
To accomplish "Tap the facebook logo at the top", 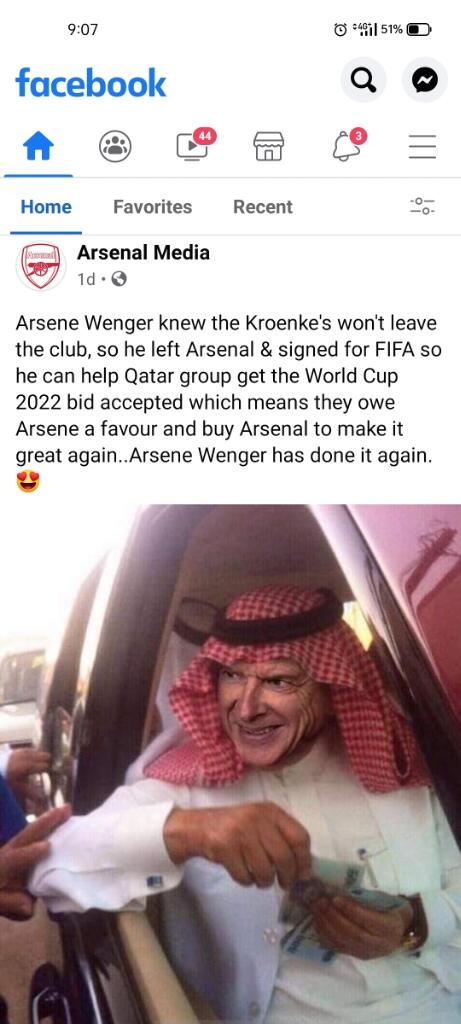I will point(91,82).
